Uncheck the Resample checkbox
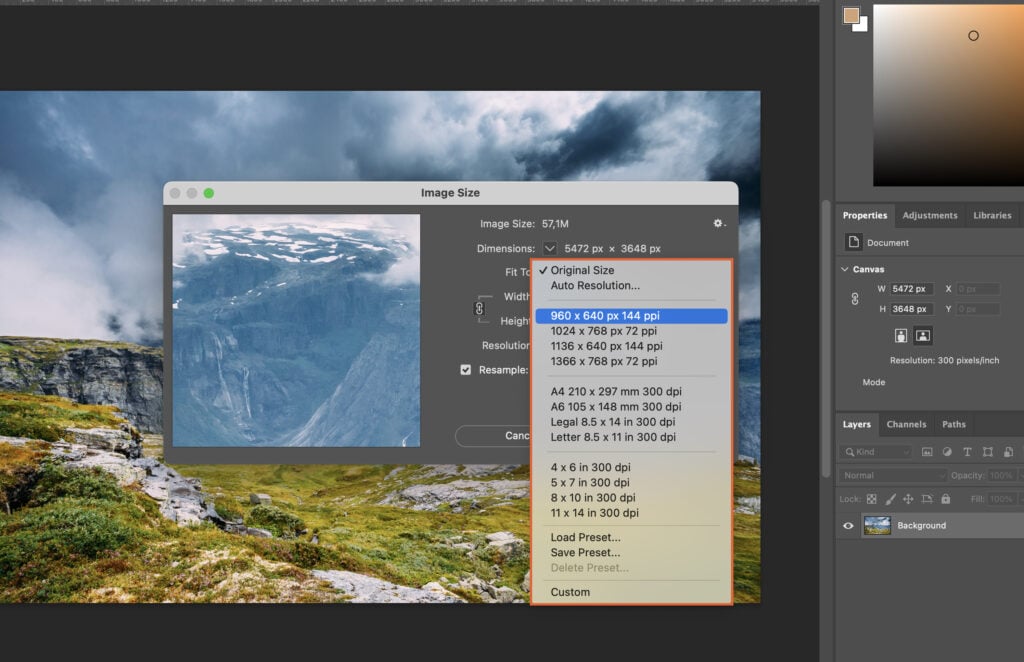 (x=465, y=369)
